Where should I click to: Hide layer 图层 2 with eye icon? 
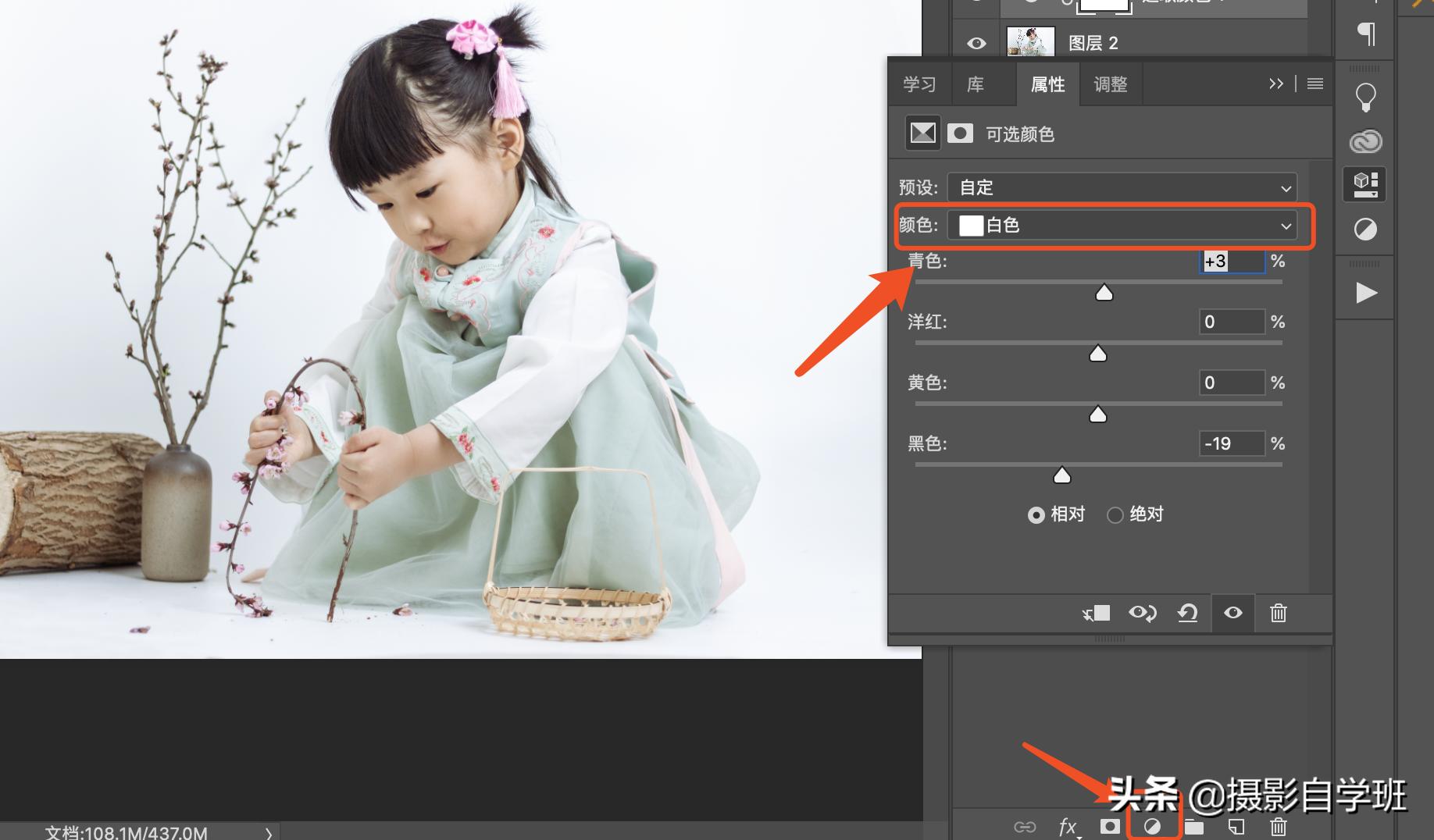[976, 43]
